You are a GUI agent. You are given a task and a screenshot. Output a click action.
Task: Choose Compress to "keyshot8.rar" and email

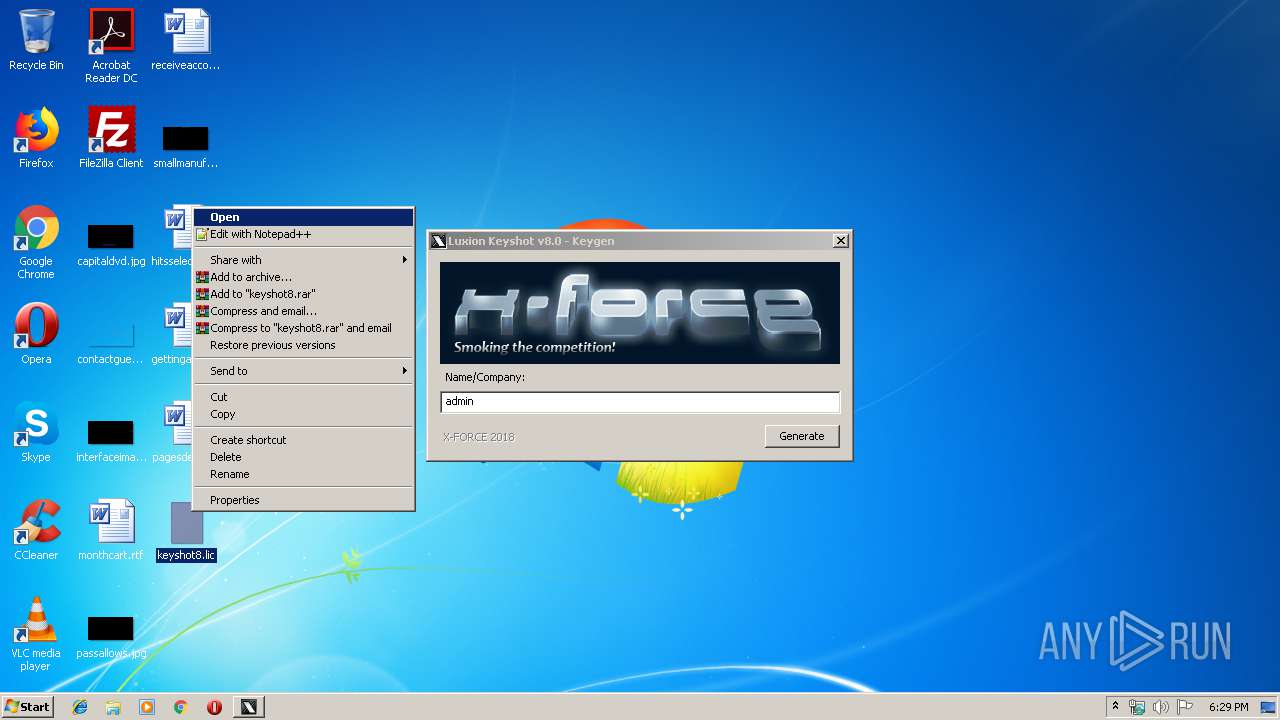pyautogui.click(x=304, y=328)
